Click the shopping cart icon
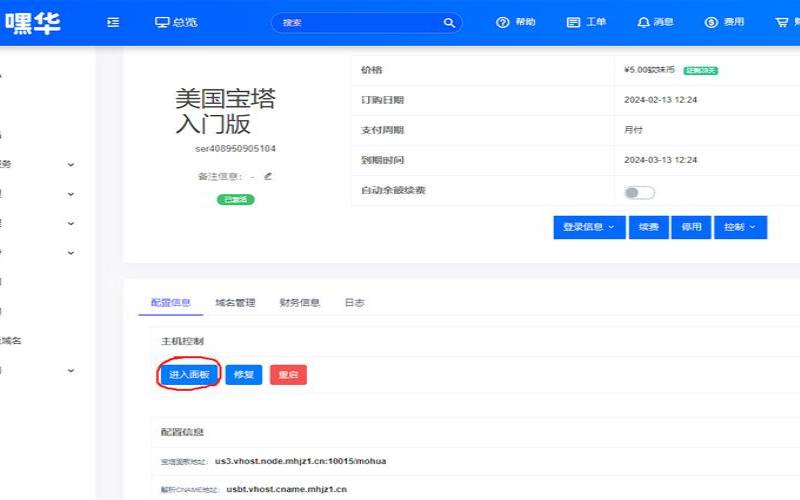Viewport: 800px width, 500px height. [x=781, y=22]
